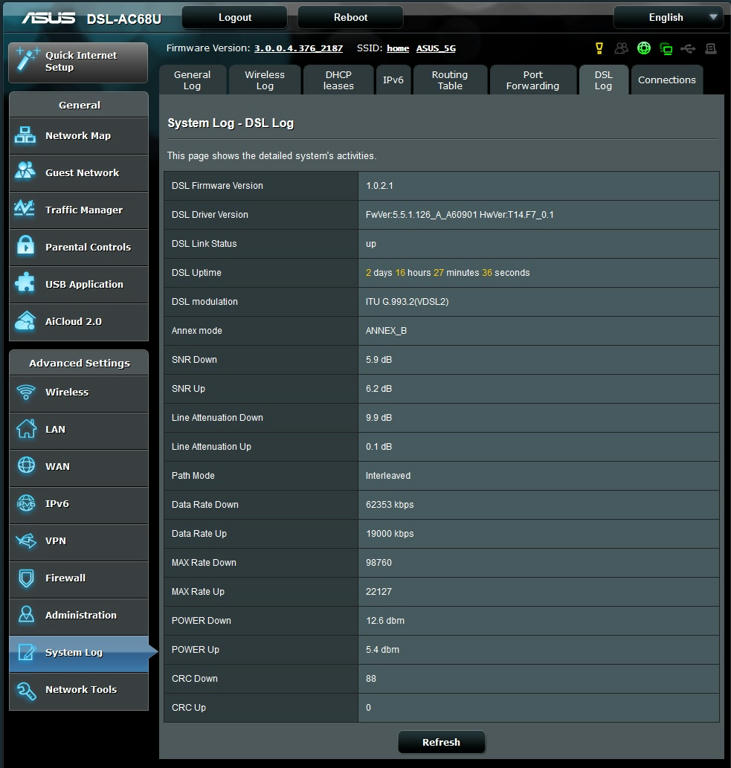The height and width of the screenshot is (768, 731).
Task: Click the Quick Internet Setup wand icon
Action: point(26,59)
